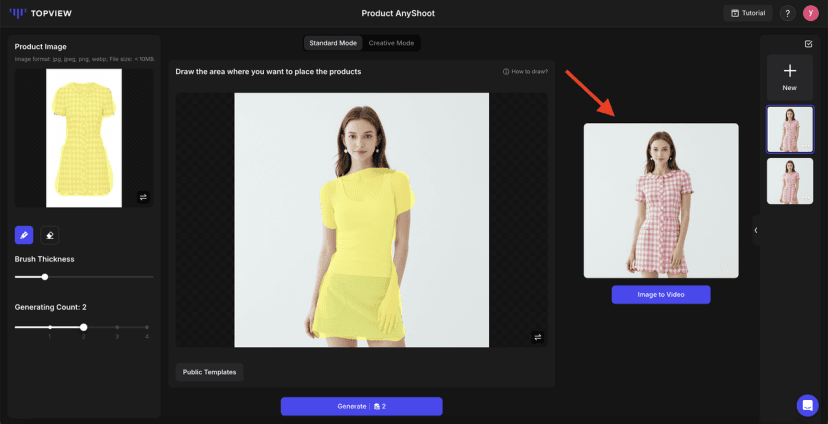Click the swap icon on model canvas

[537, 337]
